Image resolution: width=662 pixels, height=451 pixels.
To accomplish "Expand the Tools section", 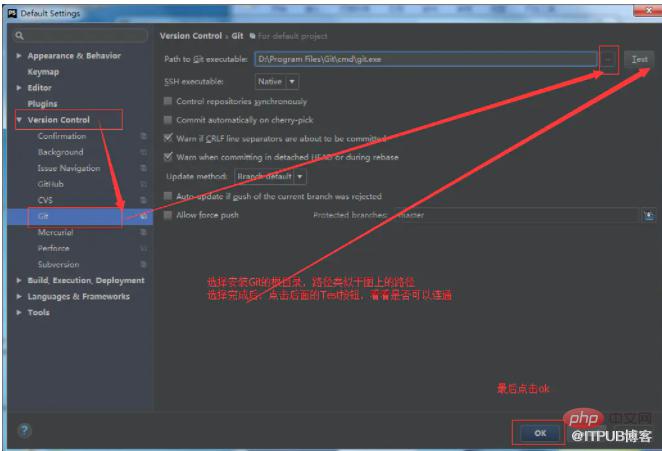I will pyautogui.click(x=19, y=312).
